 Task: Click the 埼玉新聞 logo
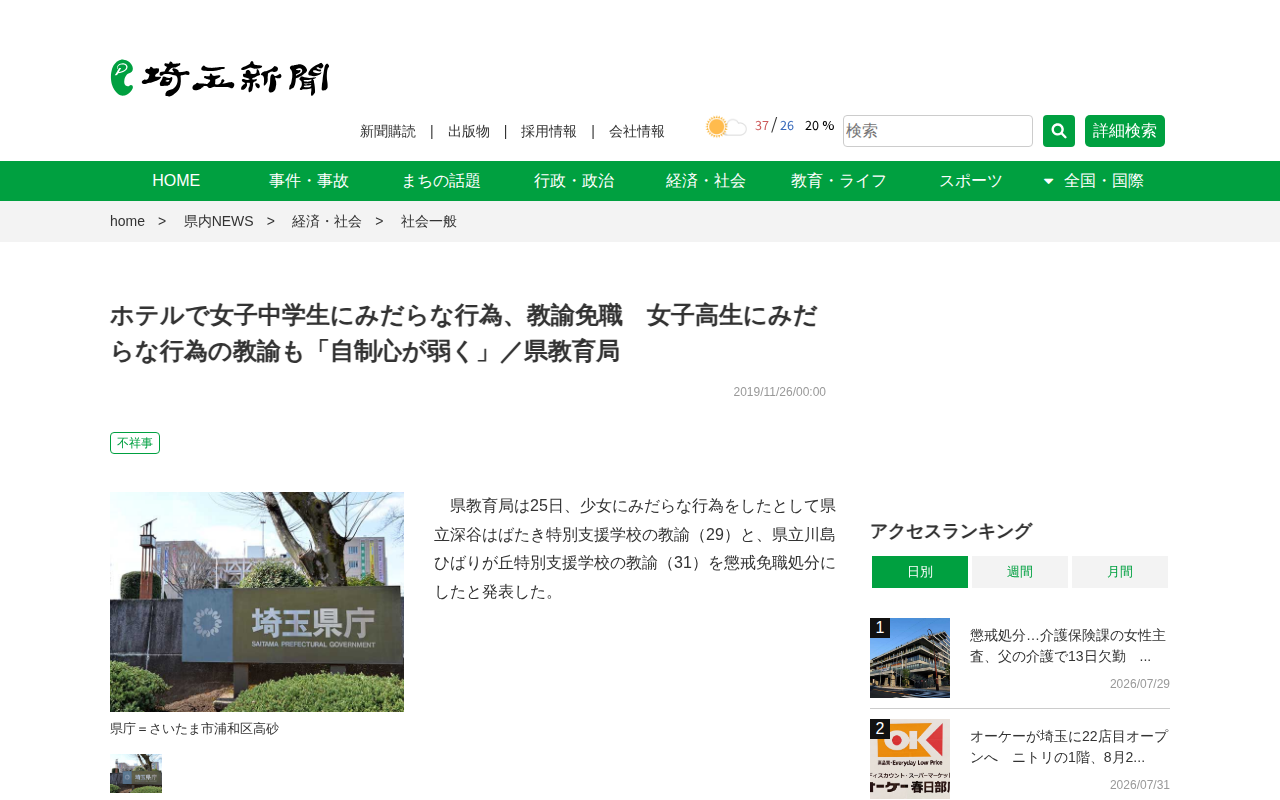220,78
